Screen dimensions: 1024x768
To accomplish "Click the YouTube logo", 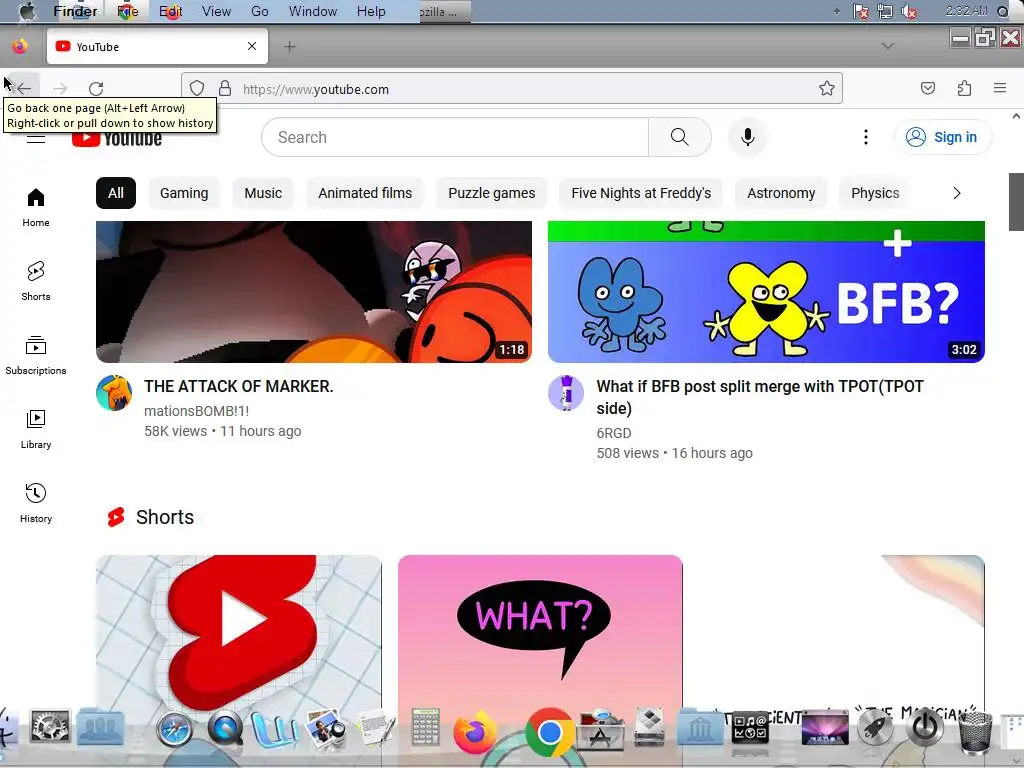I will (x=117, y=138).
